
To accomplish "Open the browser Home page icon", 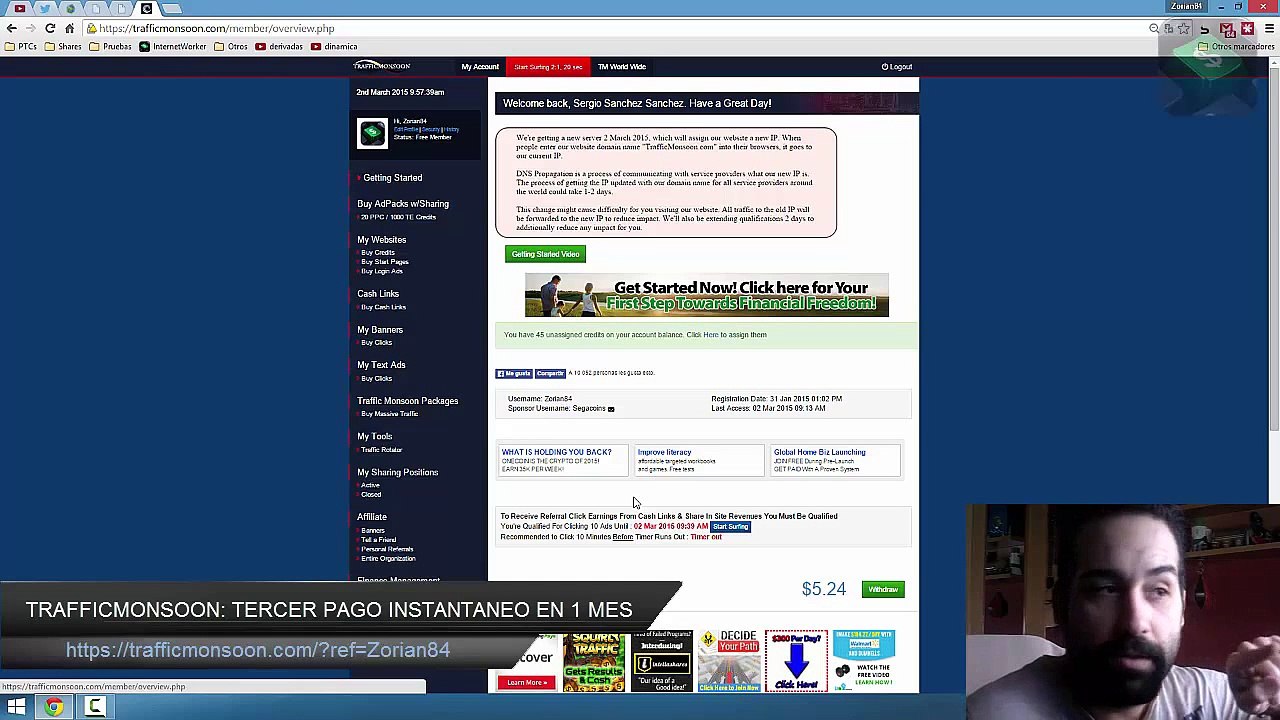I will (x=69, y=28).
